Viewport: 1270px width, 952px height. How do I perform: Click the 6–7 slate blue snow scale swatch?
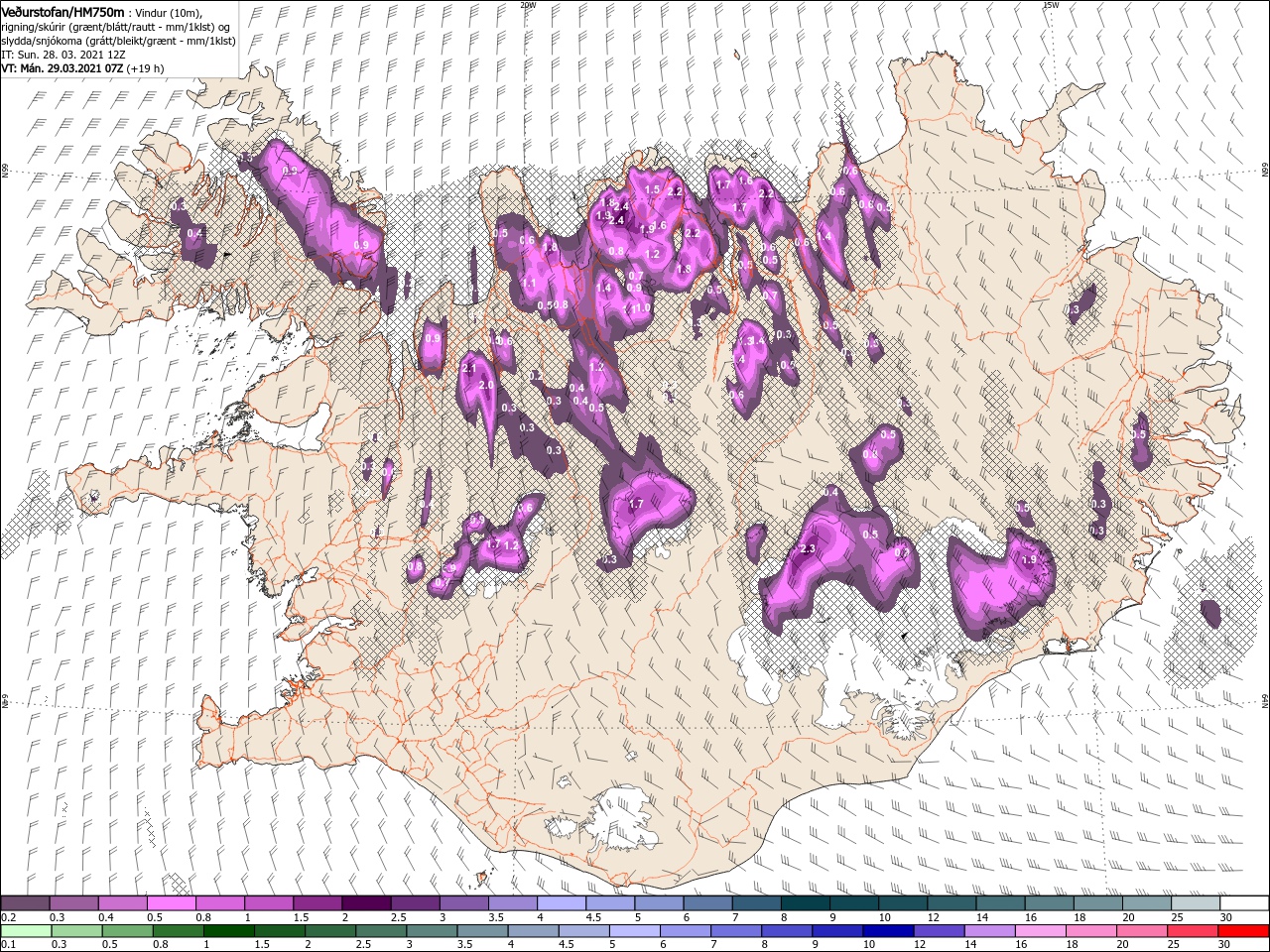tap(707, 903)
